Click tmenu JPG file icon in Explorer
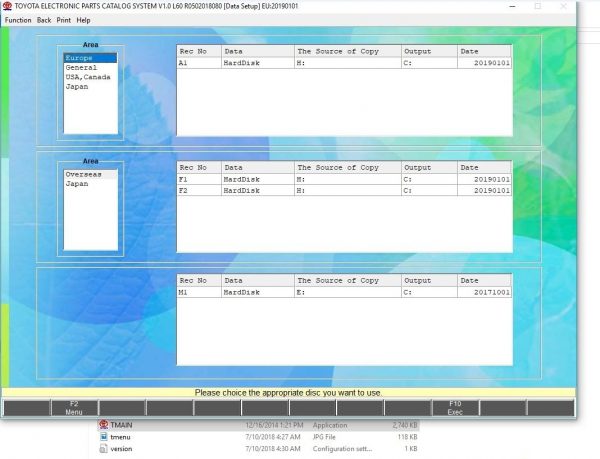 point(103,437)
